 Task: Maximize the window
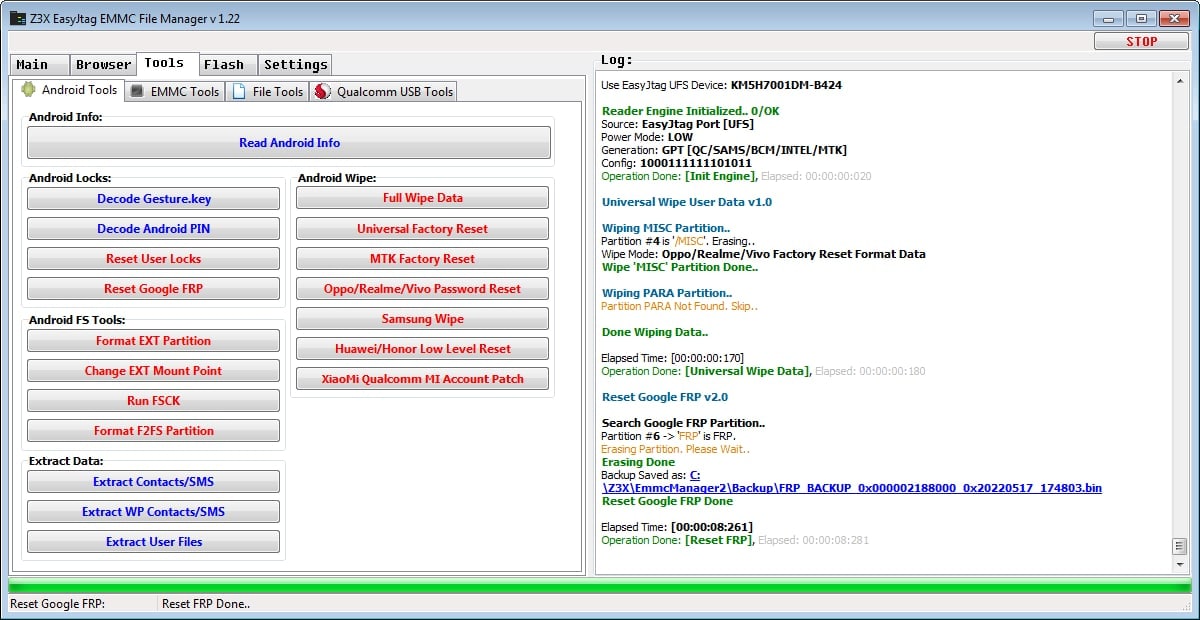tap(1142, 18)
